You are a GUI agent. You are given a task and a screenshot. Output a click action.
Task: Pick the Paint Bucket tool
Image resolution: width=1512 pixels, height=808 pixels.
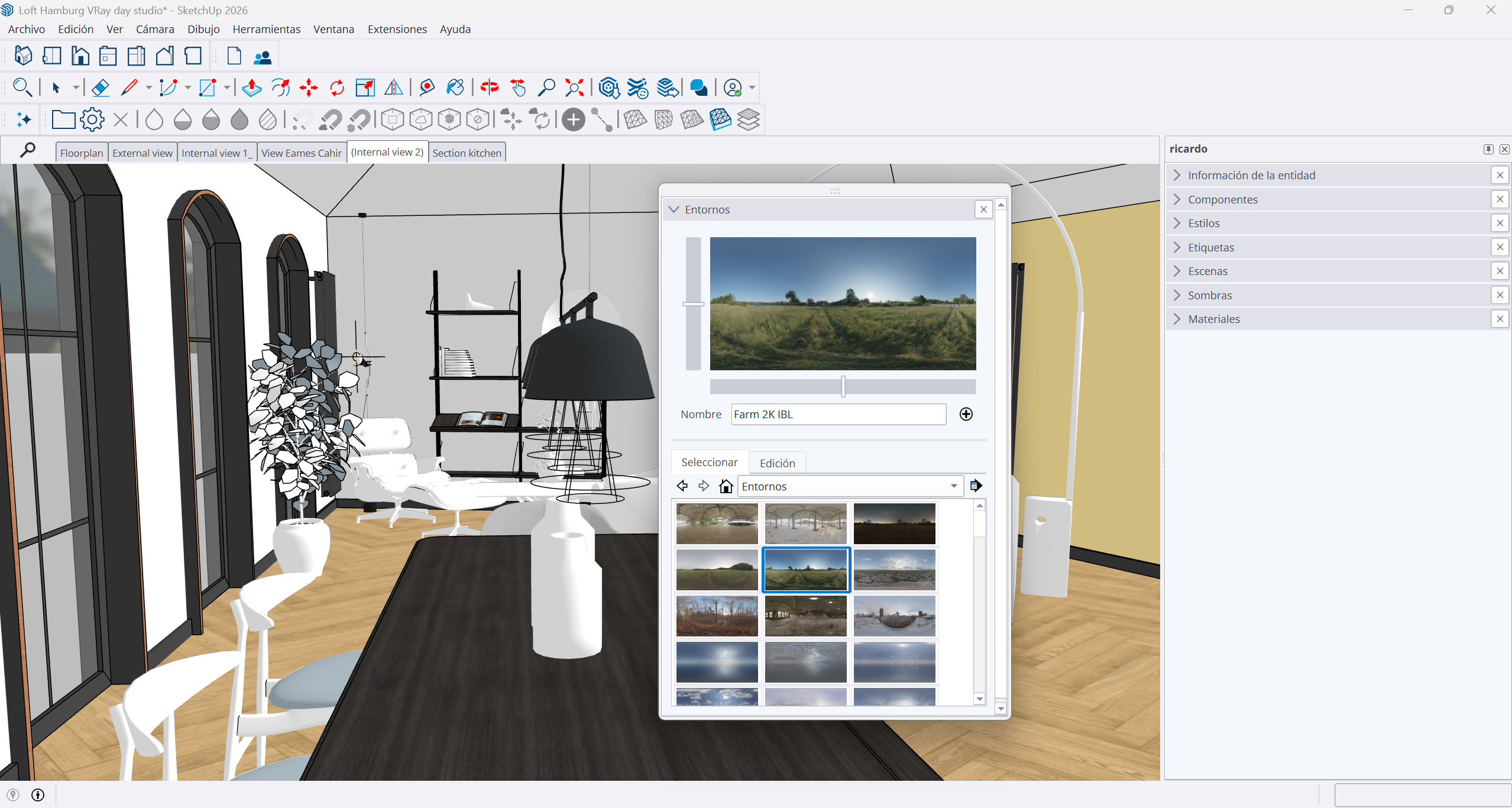coord(455,88)
